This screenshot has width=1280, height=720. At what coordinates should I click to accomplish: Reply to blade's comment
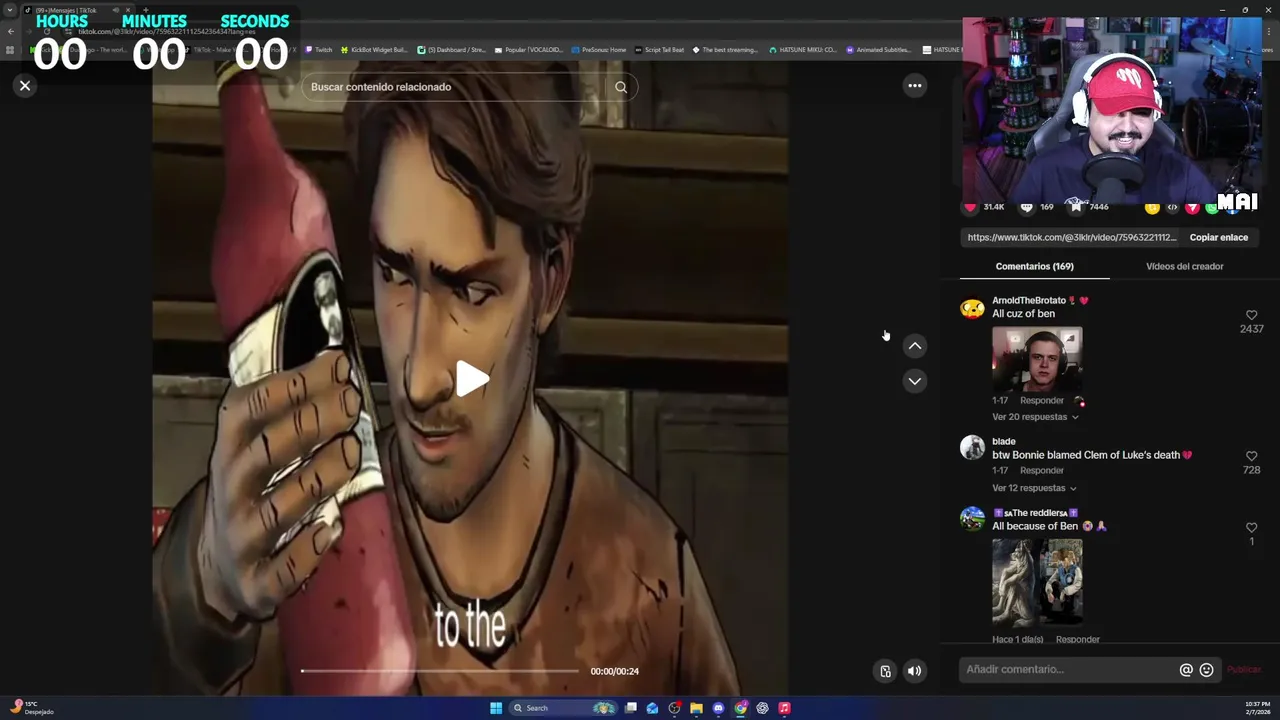[1041, 471]
